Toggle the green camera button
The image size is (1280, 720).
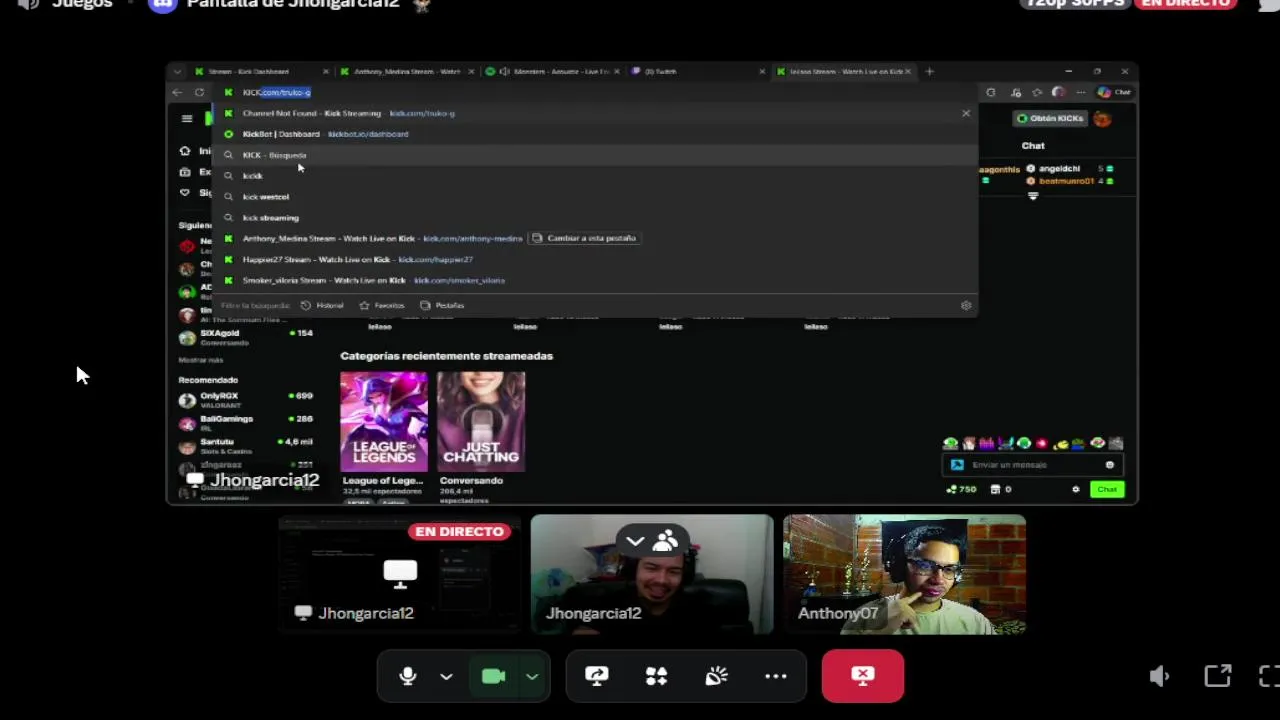click(494, 676)
